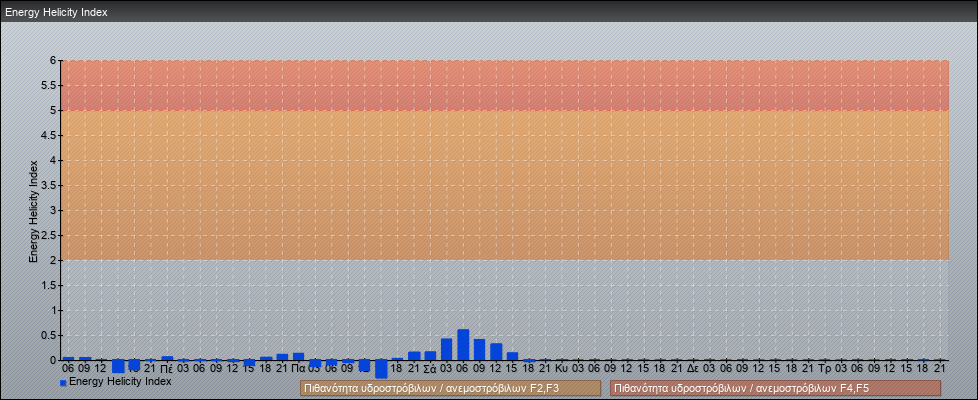Click the y-axis value 6
Screen dimensions: 978x400
(x=53, y=61)
